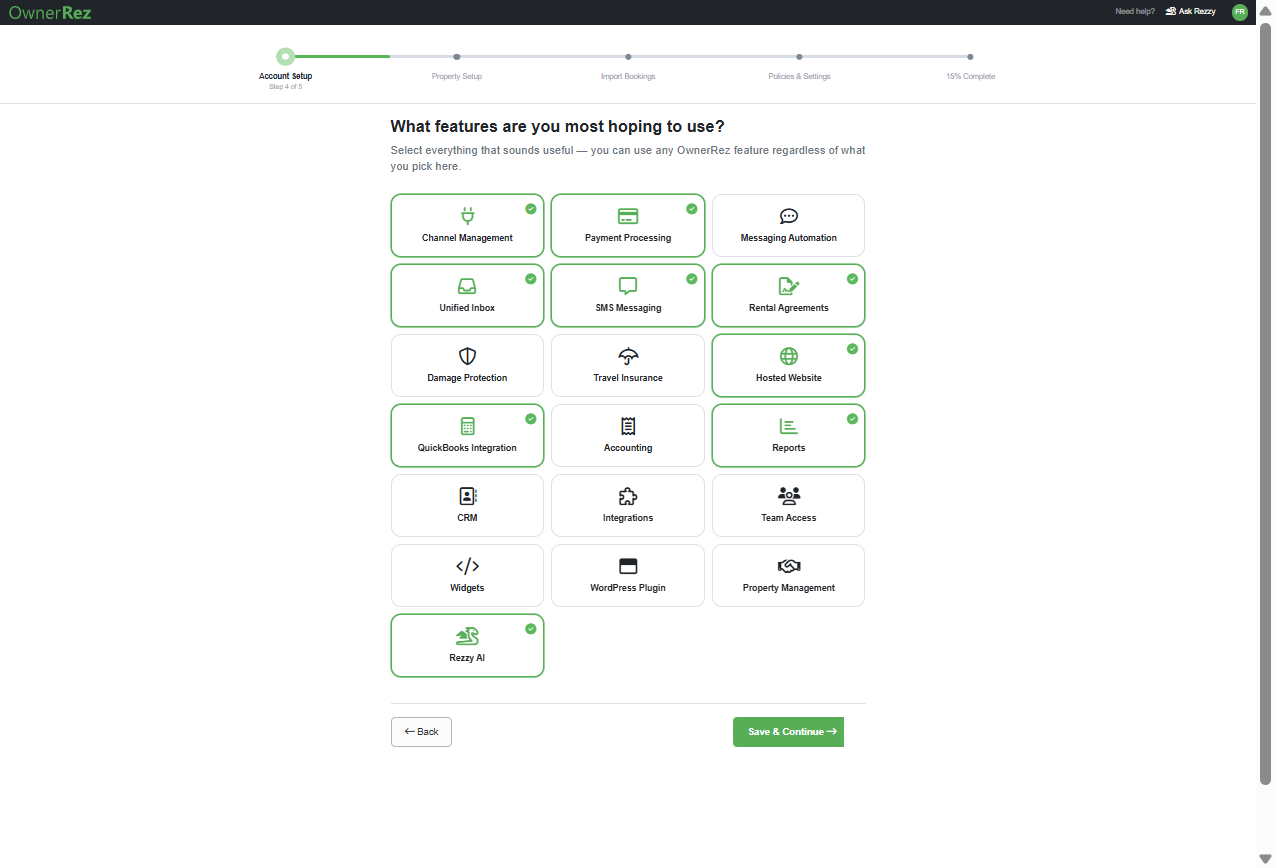
Task: Go to the Policies & Settings step
Action: pyautogui.click(x=799, y=76)
